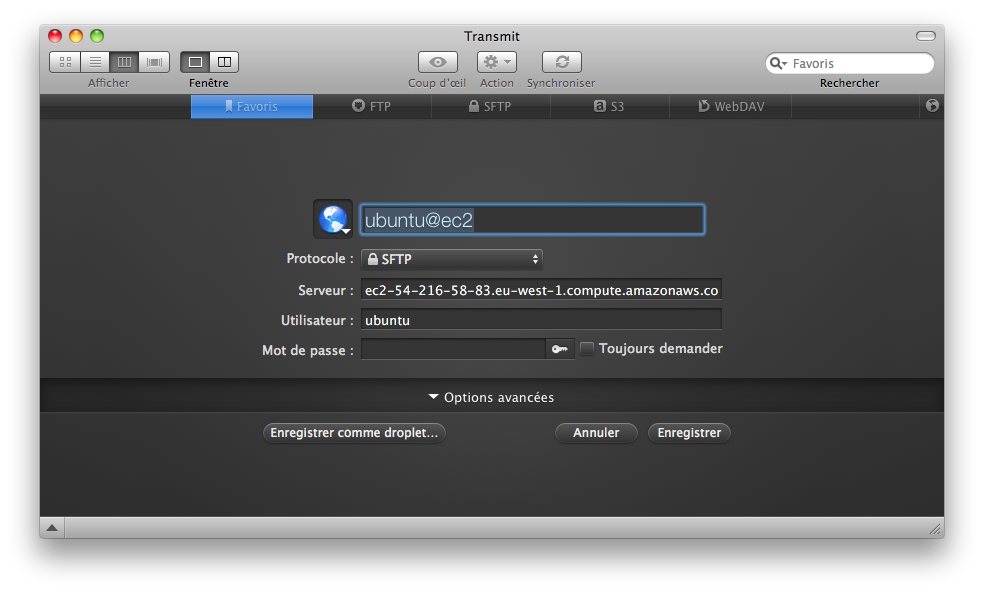
Task: Select the column view icon
Action: point(124,61)
